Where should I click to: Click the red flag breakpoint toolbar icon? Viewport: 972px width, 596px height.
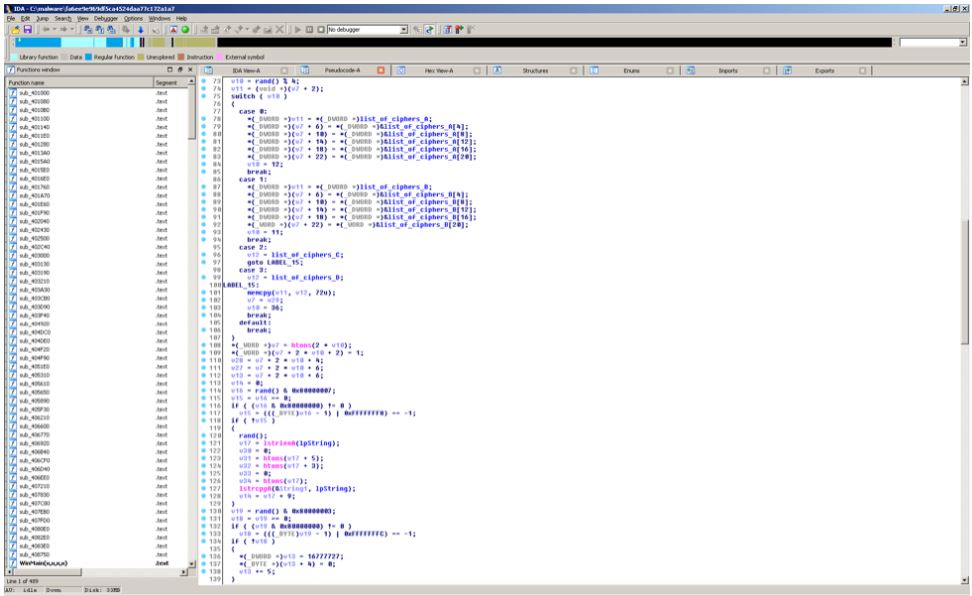click(459, 29)
